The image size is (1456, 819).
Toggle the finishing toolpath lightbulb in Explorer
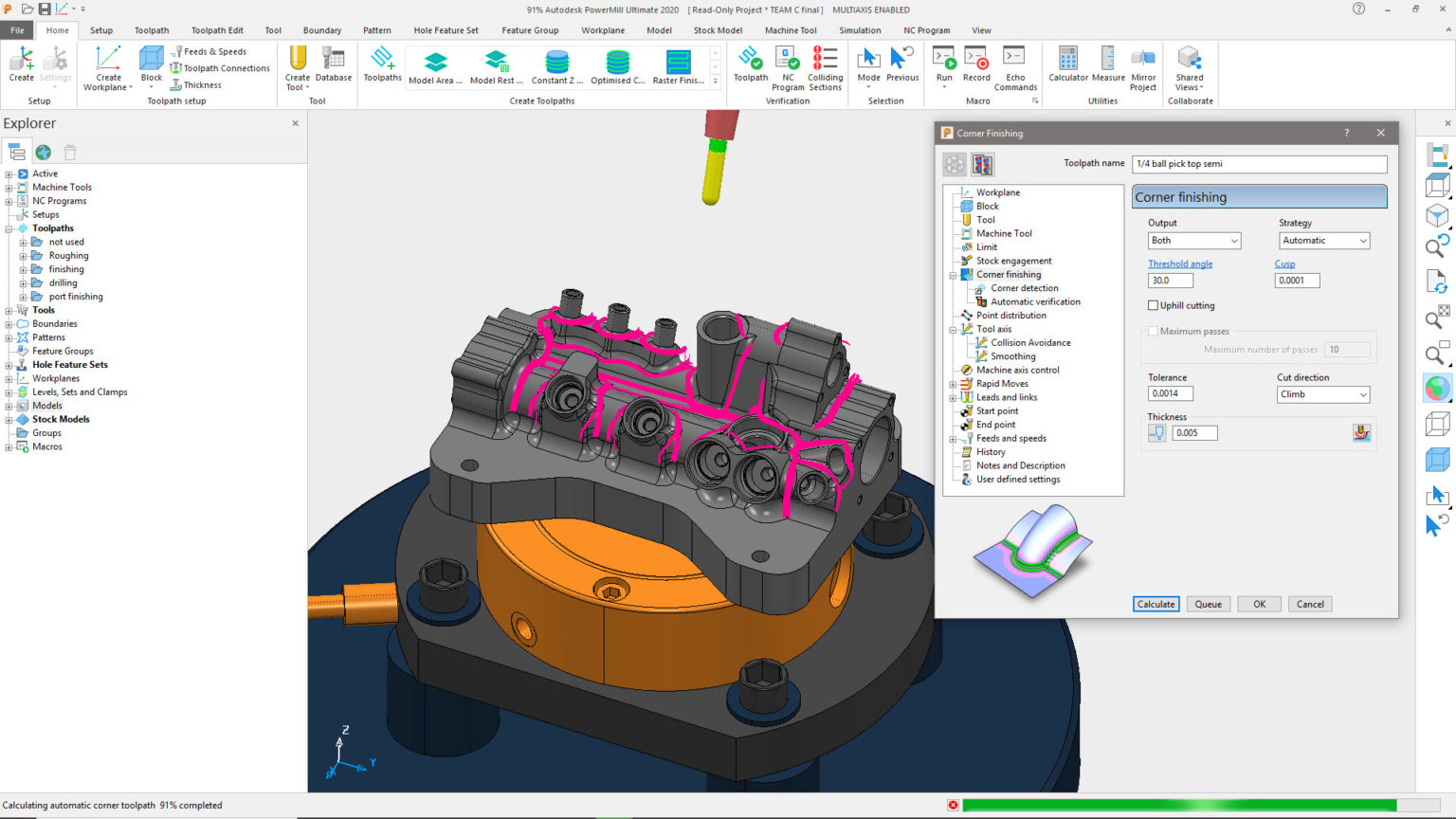click(39, 268)
